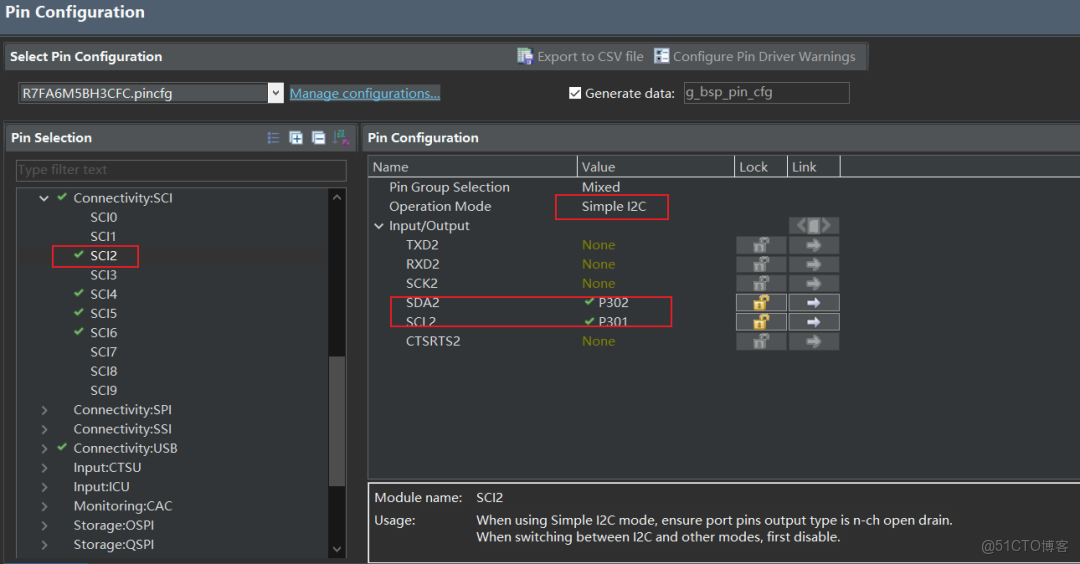Click link arrow for CTSRTS2

pos(813,342)
